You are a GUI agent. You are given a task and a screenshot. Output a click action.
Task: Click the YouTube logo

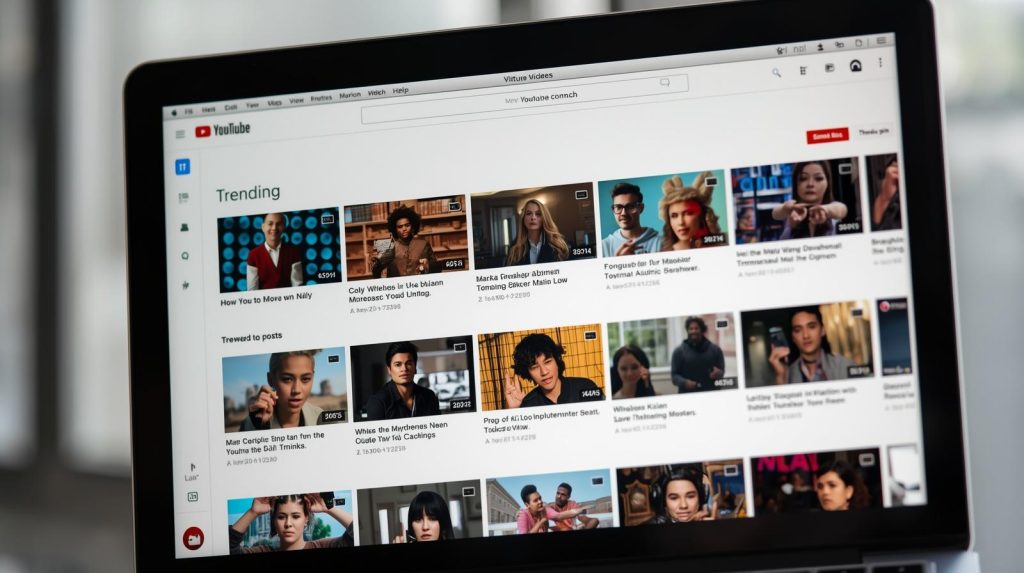[x=223, y=130]
